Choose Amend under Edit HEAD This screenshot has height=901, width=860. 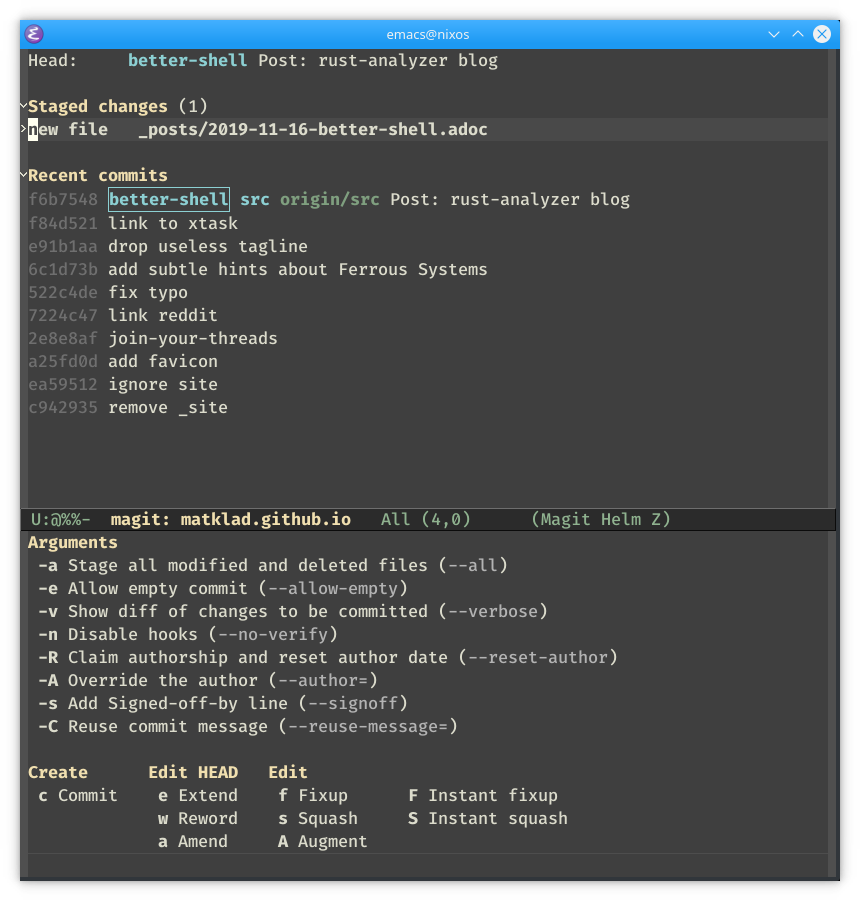click(193, 842)
